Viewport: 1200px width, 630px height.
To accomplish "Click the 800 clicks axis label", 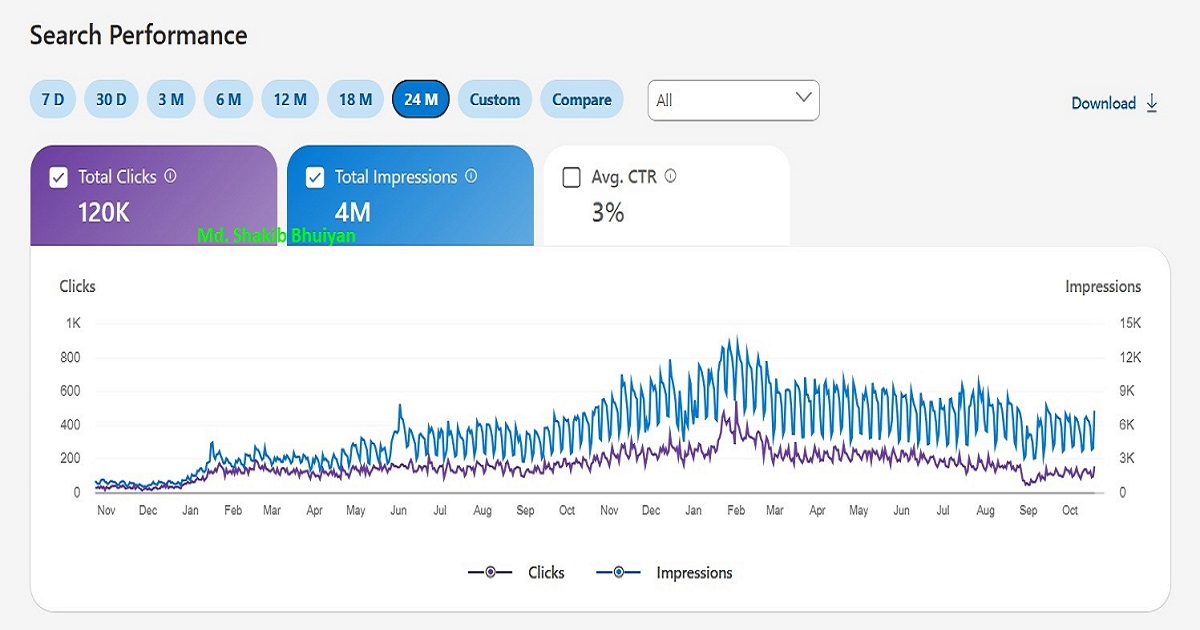I will (x=70, y=357).
